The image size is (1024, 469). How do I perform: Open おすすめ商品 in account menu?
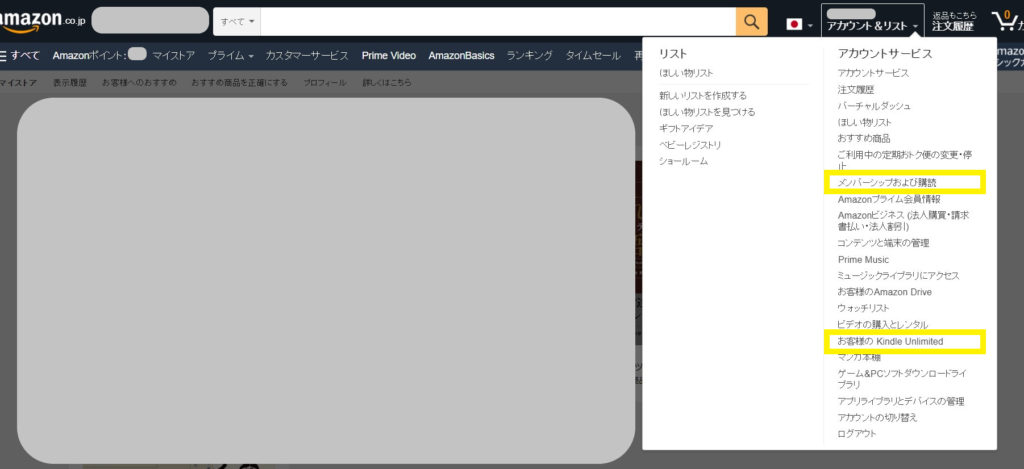point(864,138)
